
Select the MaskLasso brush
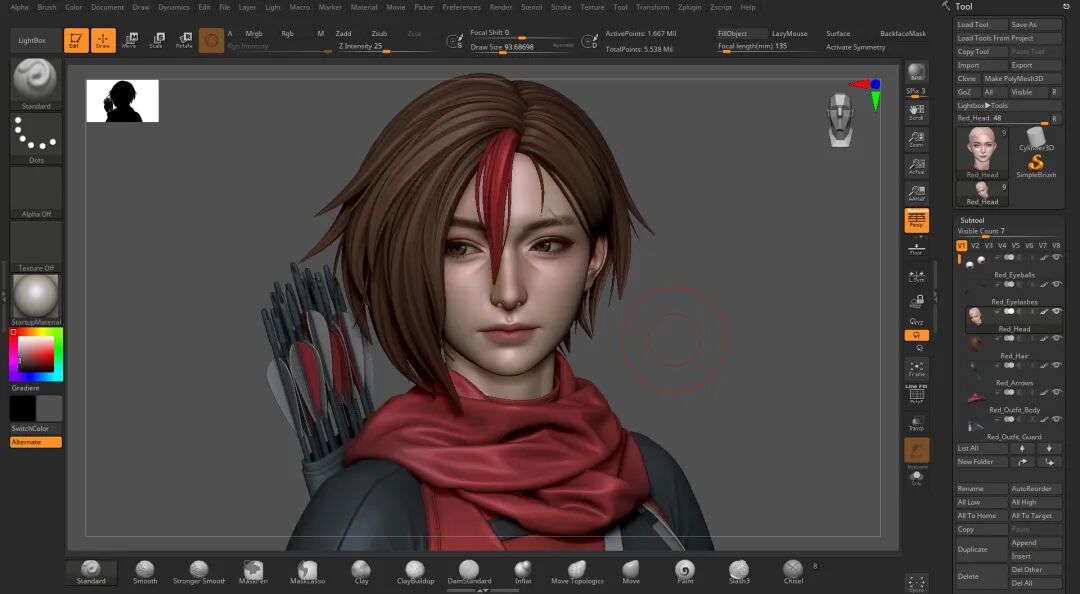(x=307, y=572)
